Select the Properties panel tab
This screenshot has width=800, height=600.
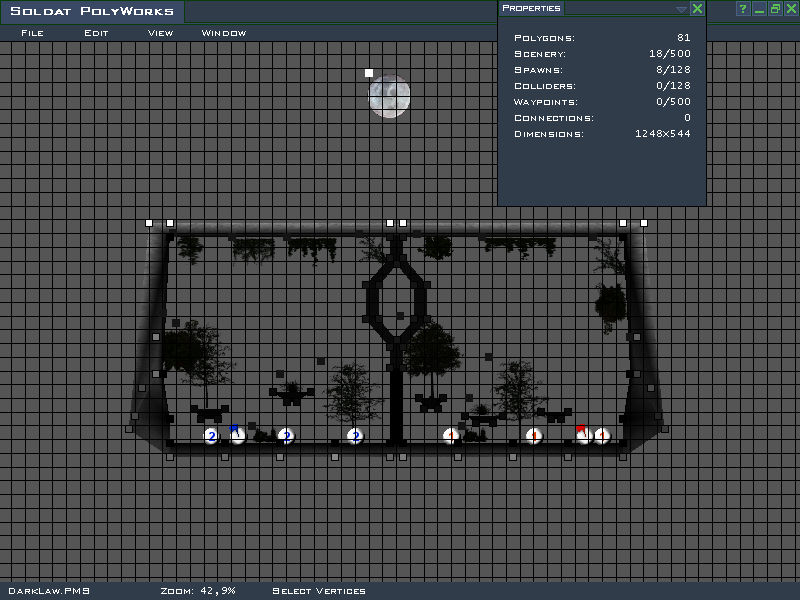click(x=531, y=8)
